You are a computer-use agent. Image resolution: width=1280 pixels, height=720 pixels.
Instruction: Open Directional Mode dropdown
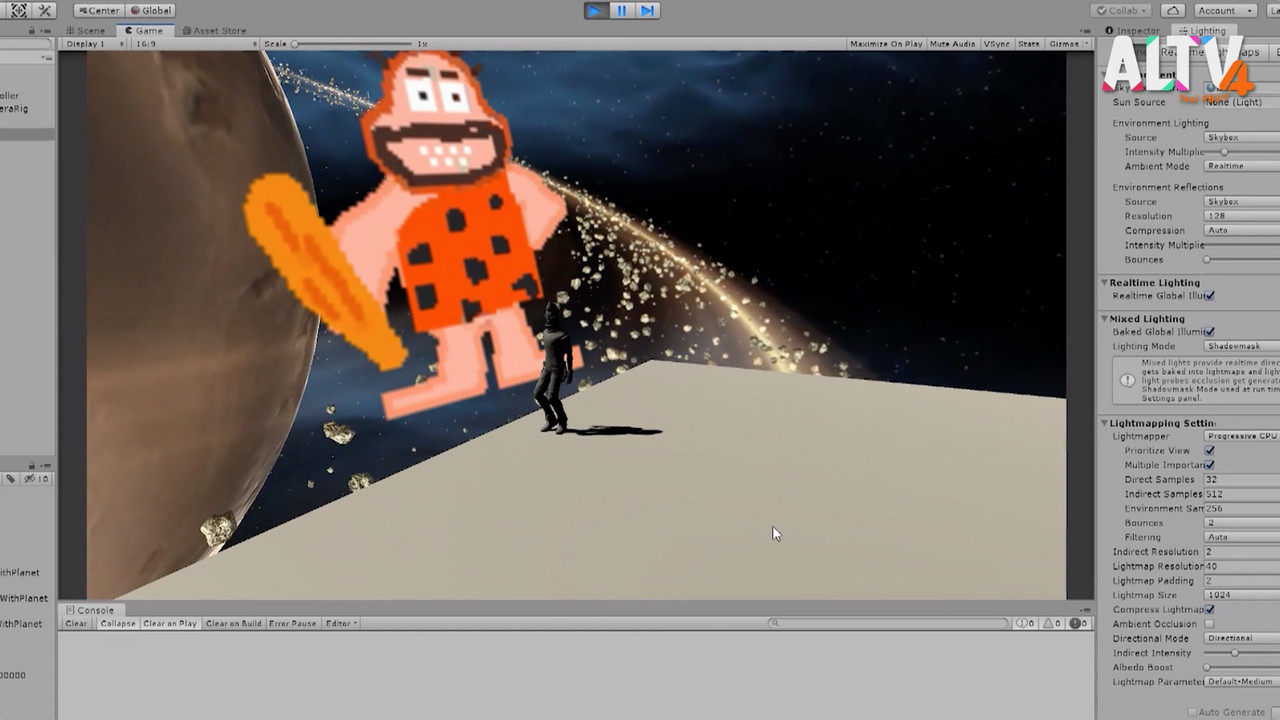(x=1241, y=638)
